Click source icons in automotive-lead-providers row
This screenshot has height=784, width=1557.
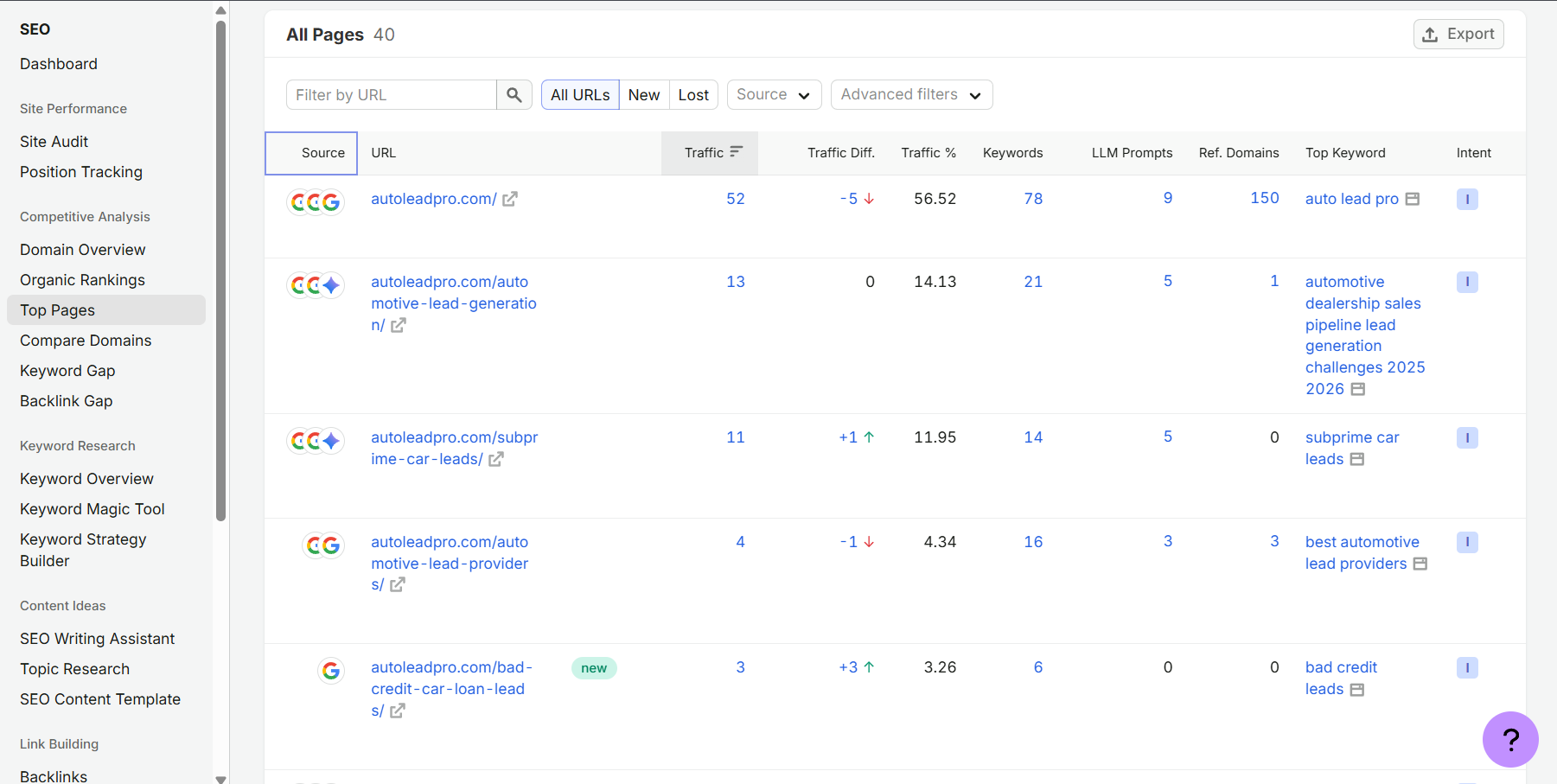pos(323,545)
